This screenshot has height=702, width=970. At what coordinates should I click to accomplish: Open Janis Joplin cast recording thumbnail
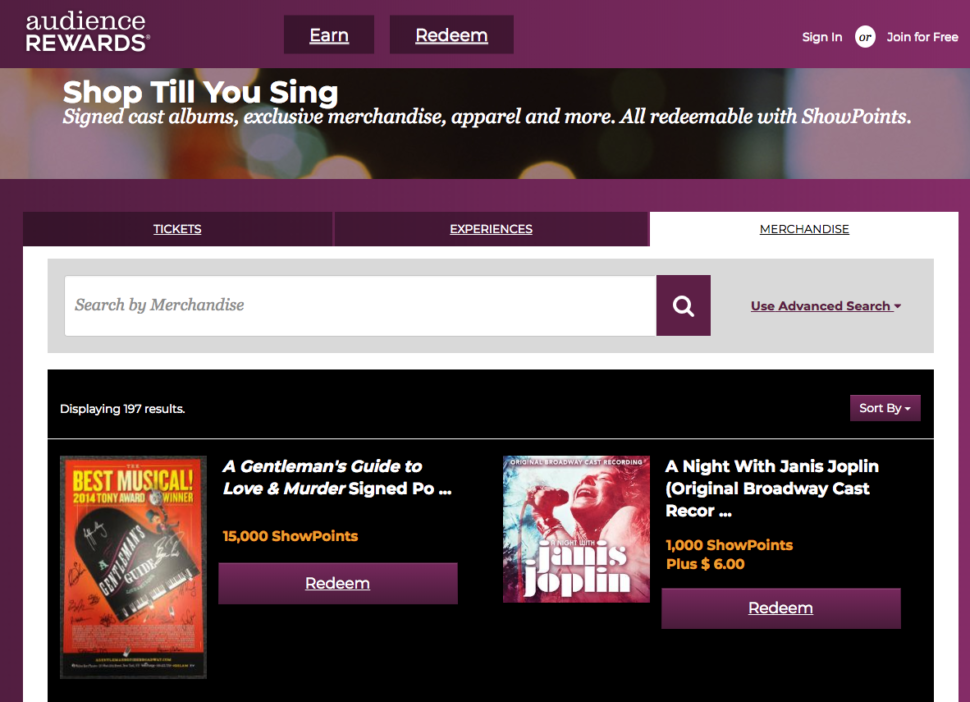577,529
